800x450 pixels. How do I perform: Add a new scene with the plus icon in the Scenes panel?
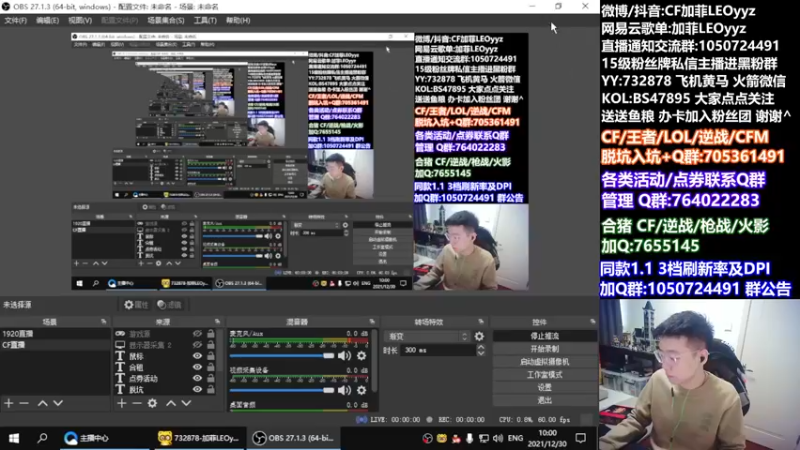coord(9,403)
